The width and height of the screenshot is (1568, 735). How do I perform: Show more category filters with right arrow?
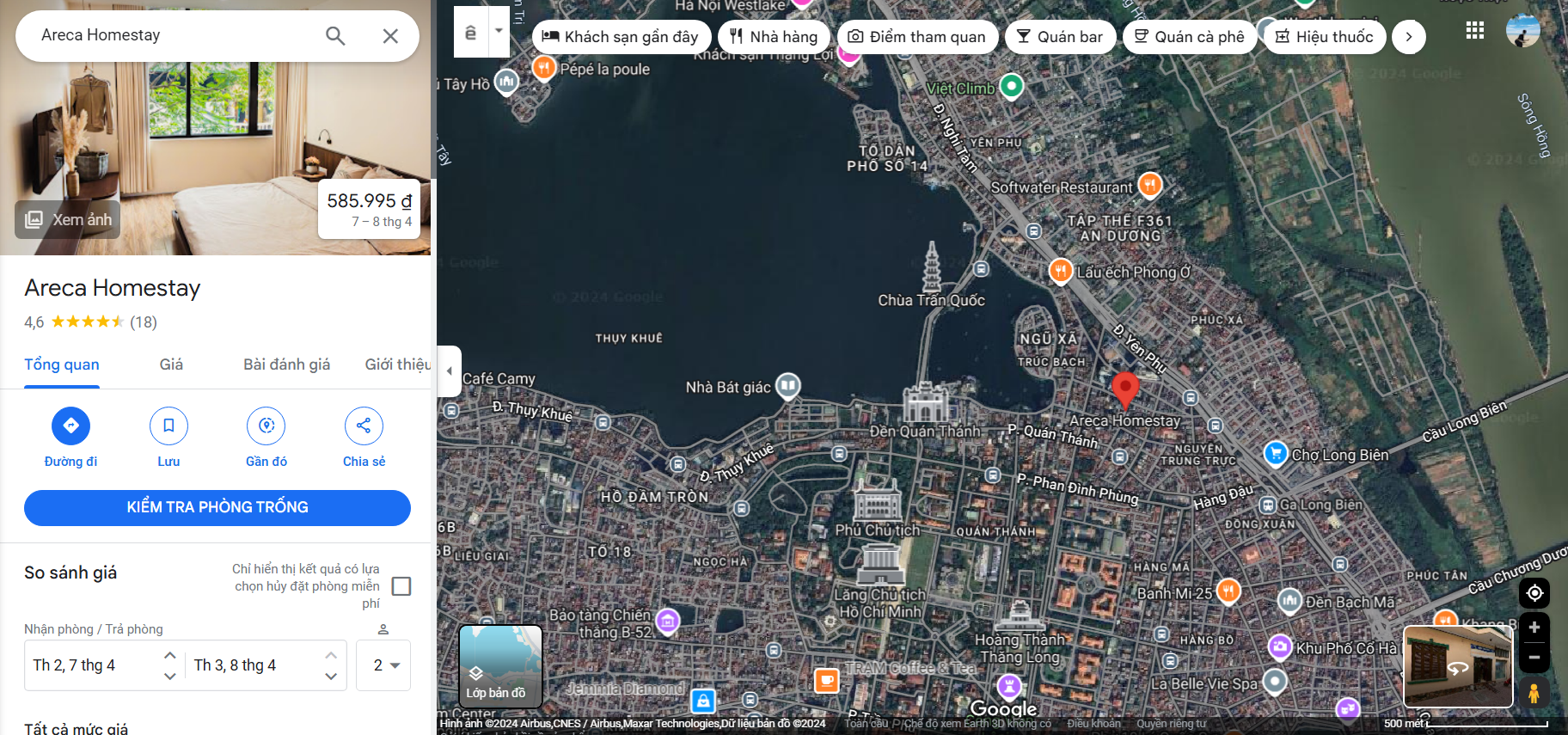(1409, 37)
